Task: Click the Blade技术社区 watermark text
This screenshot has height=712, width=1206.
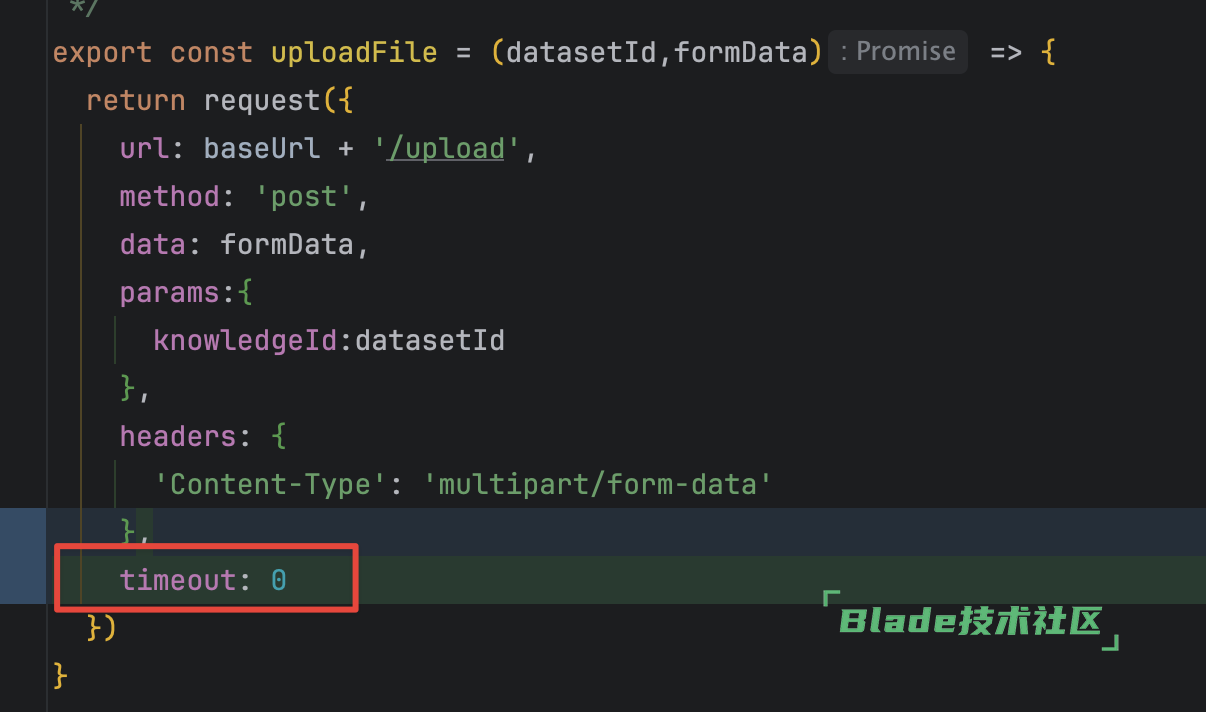Action: pyautogui.click(x=970, y=621)
